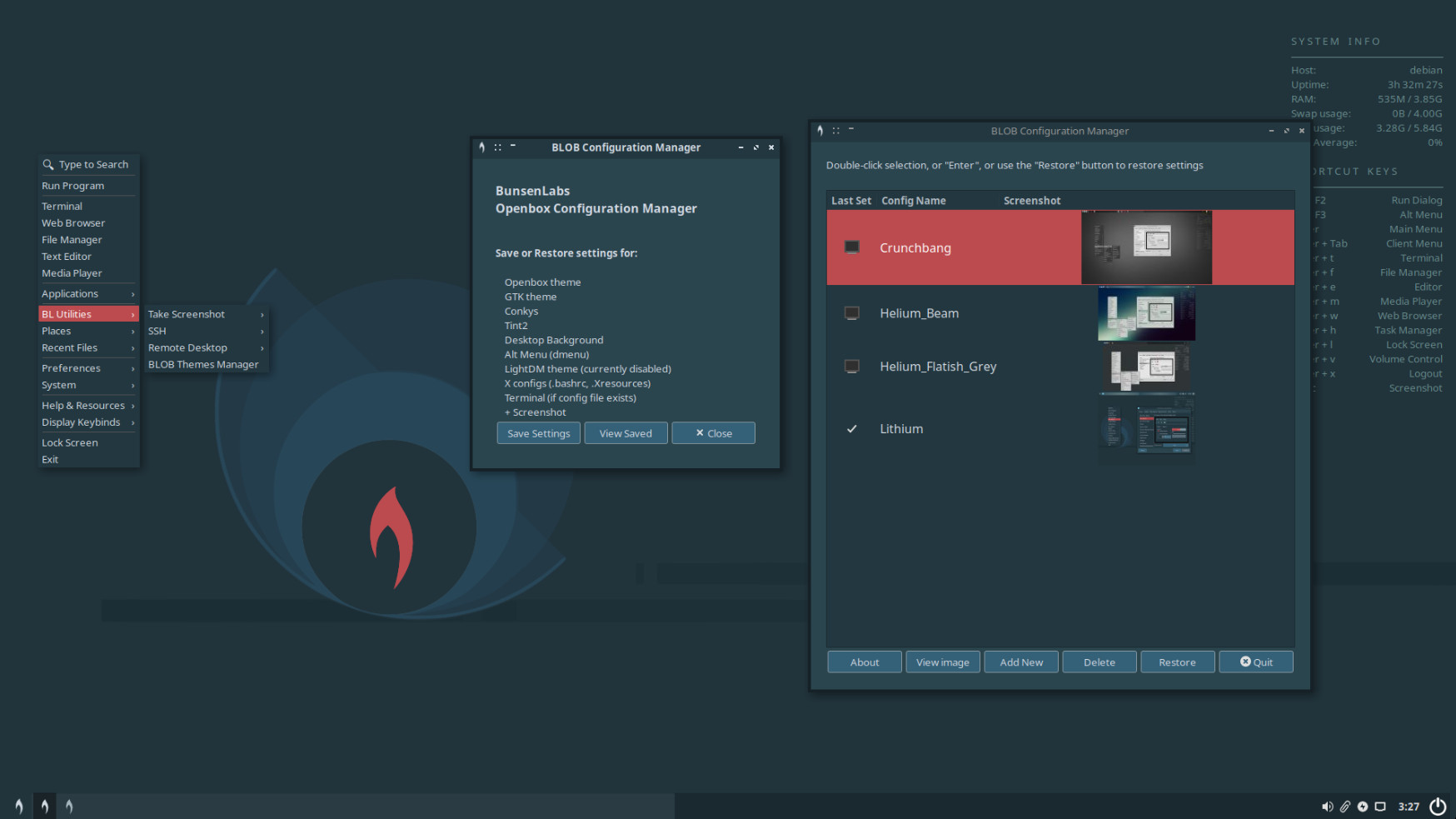This screenshot has width=1456, height=819.
Task: Click the checkmark beside Lithium
Action: click(851, 429)
